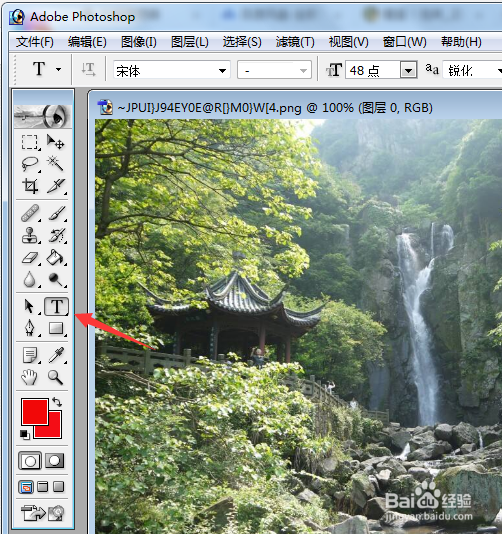Screen dimensions: 502x534
Task: Select the Clone Stamp tool
Action: (30, 236)
